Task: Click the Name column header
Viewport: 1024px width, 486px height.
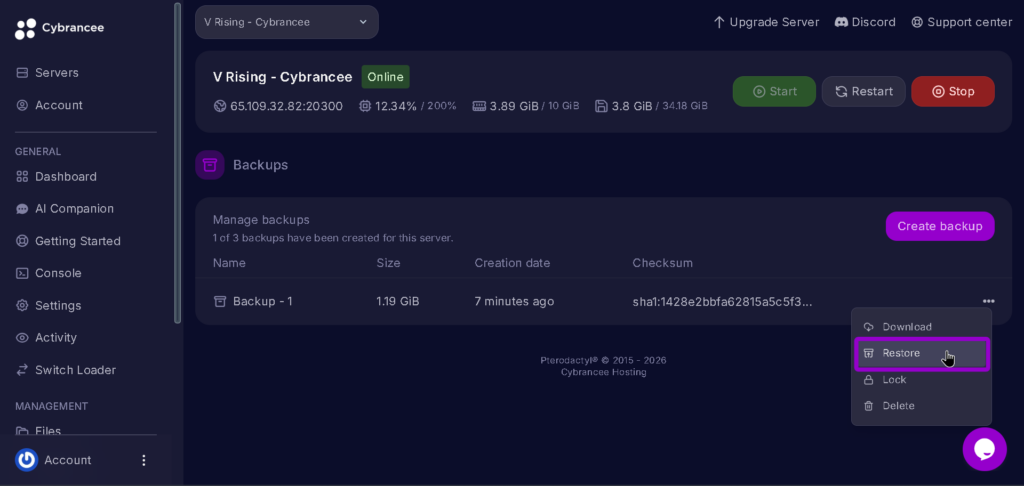Action: [x=229, y=263]
